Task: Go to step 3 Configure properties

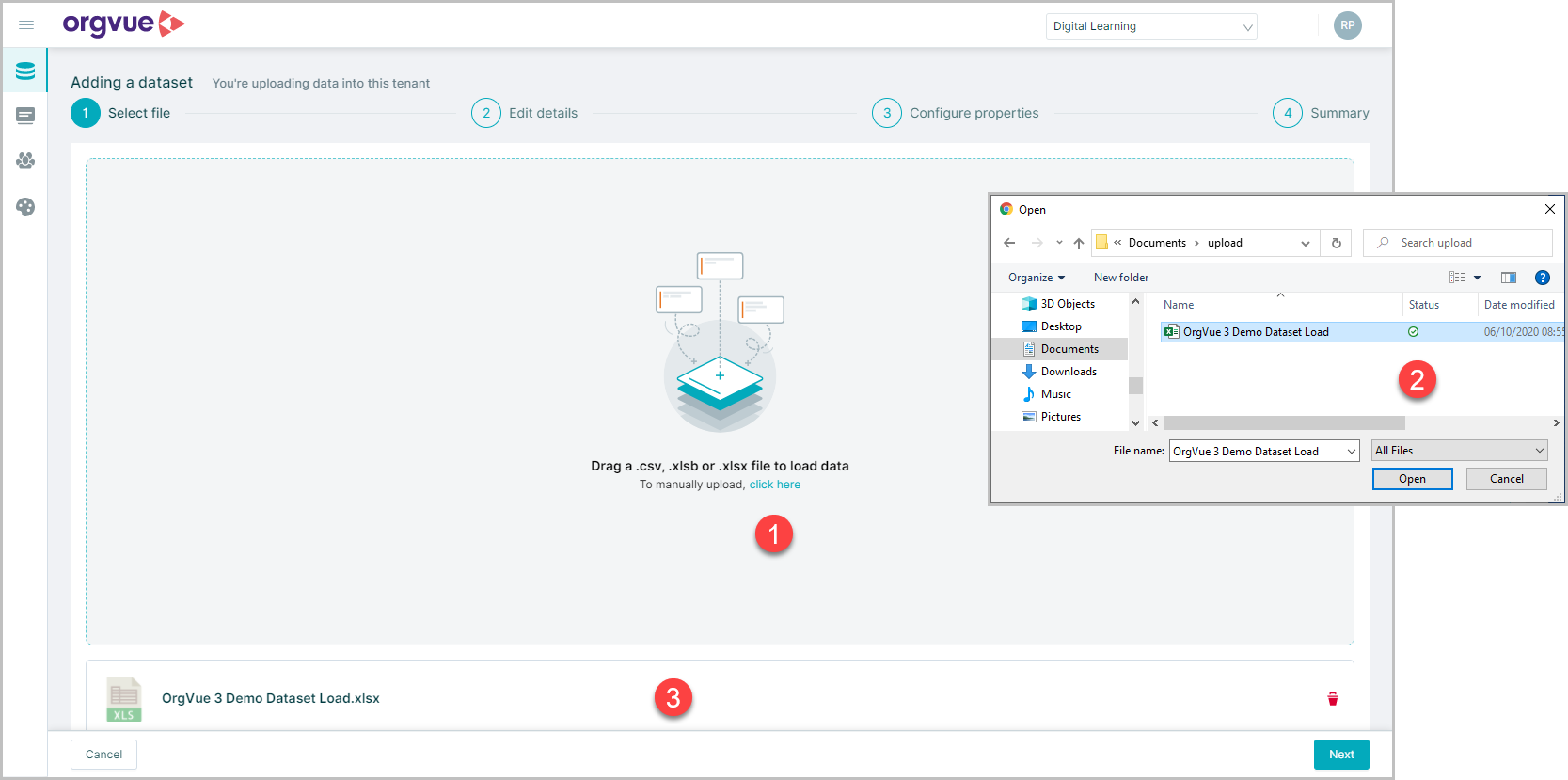Action: point(955,113)
